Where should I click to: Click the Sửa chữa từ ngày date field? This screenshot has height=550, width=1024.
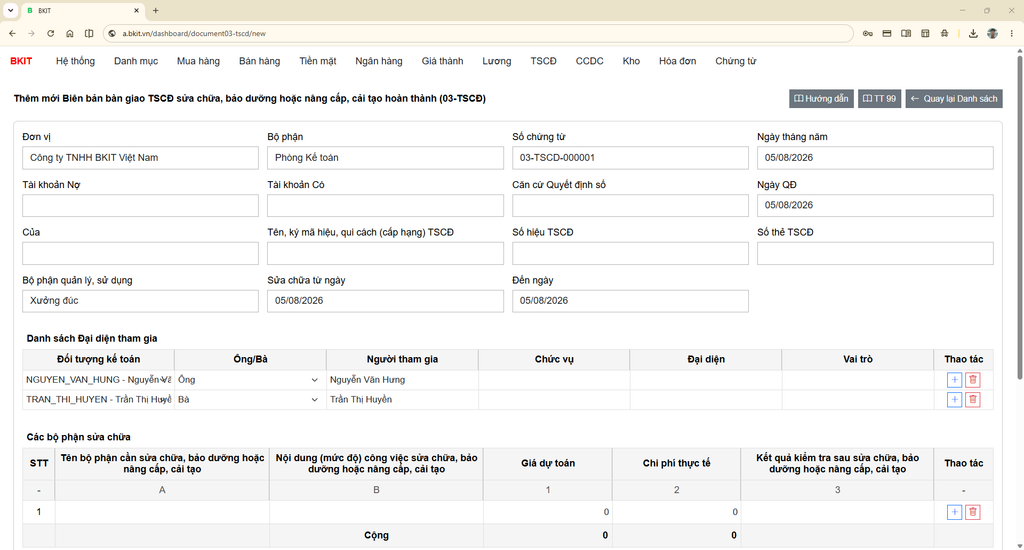pyautogui.click(x=385, y=300)
